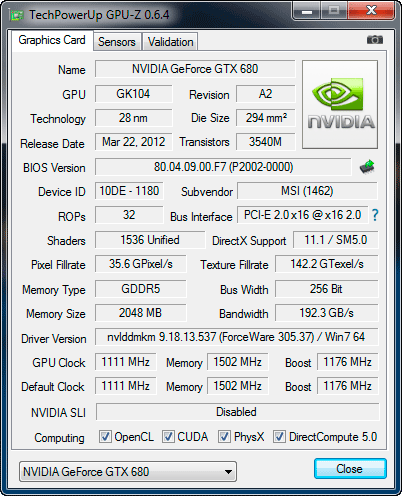Click the camera screenshot icon

tap(375, 40)
